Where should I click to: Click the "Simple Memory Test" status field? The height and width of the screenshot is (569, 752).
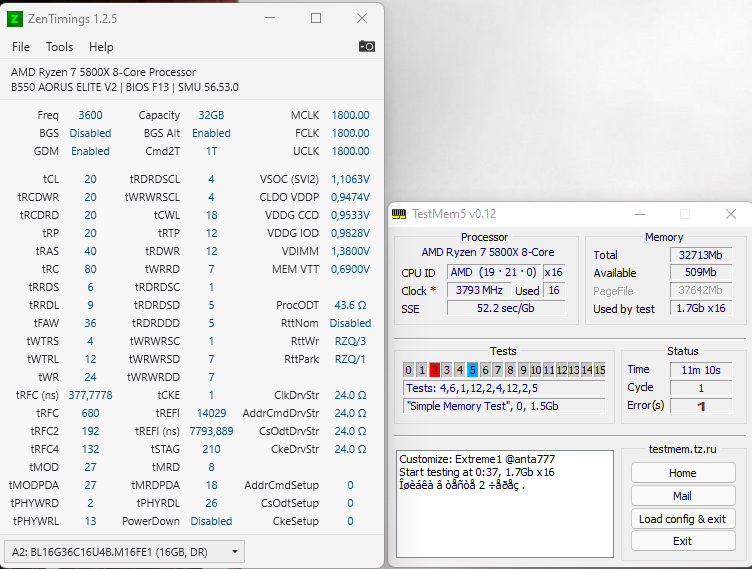(x=505, y=406)
